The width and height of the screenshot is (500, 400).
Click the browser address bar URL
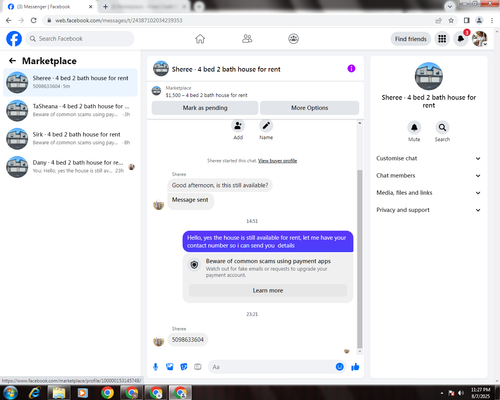119,20
